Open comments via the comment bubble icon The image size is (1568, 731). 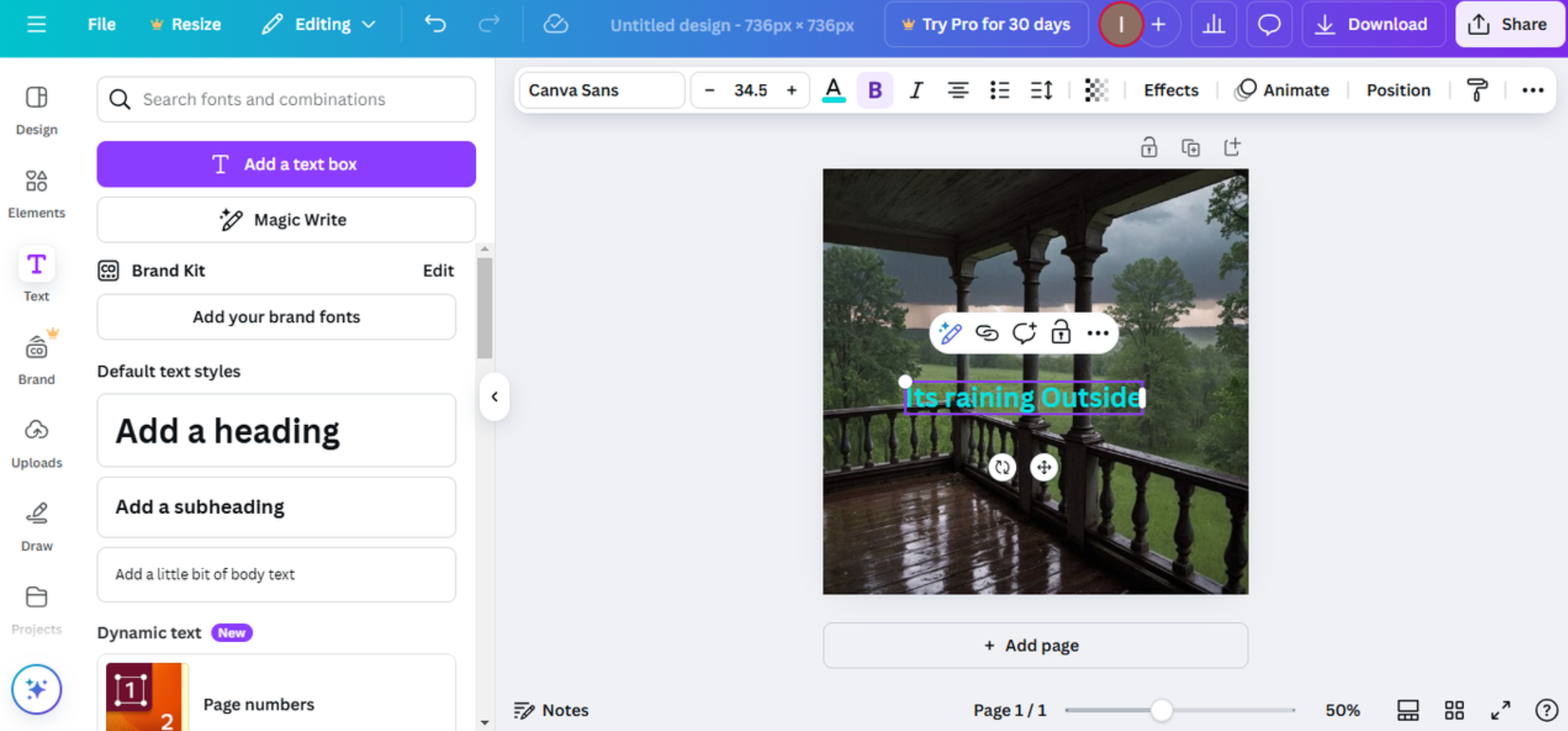pyautogui.click(x=1269, y=24)
